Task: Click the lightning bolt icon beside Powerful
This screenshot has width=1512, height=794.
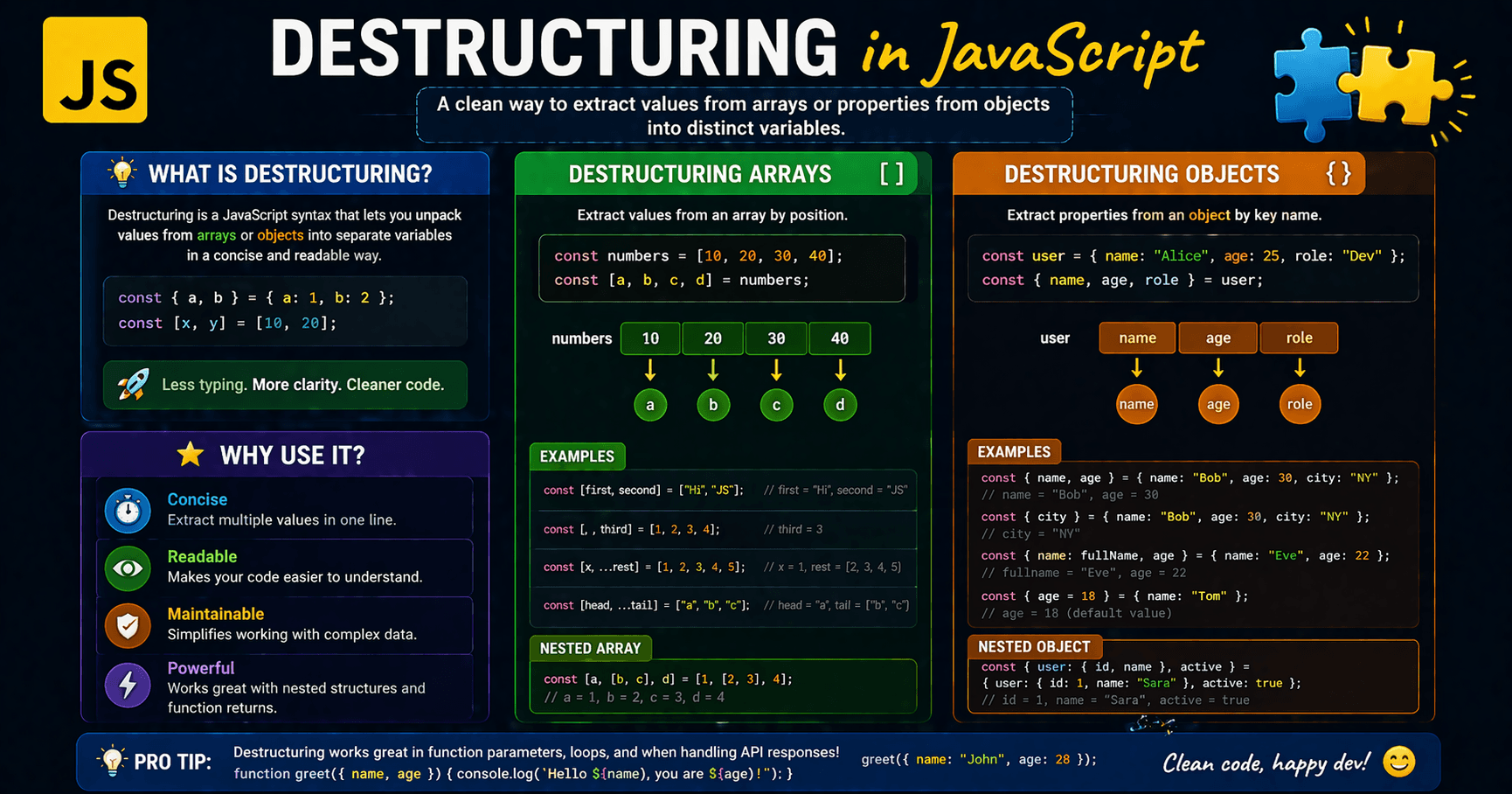Action: 128,685
